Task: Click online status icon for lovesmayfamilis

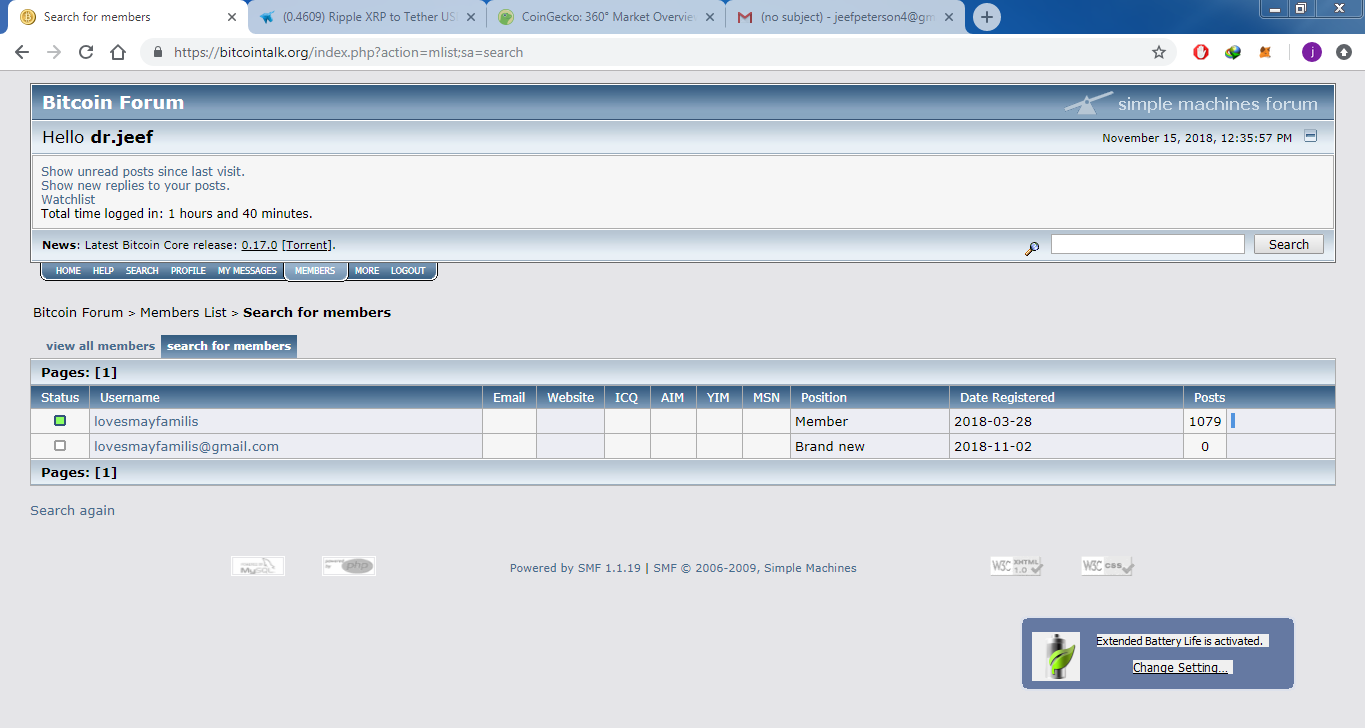Action: click(60, 421)
